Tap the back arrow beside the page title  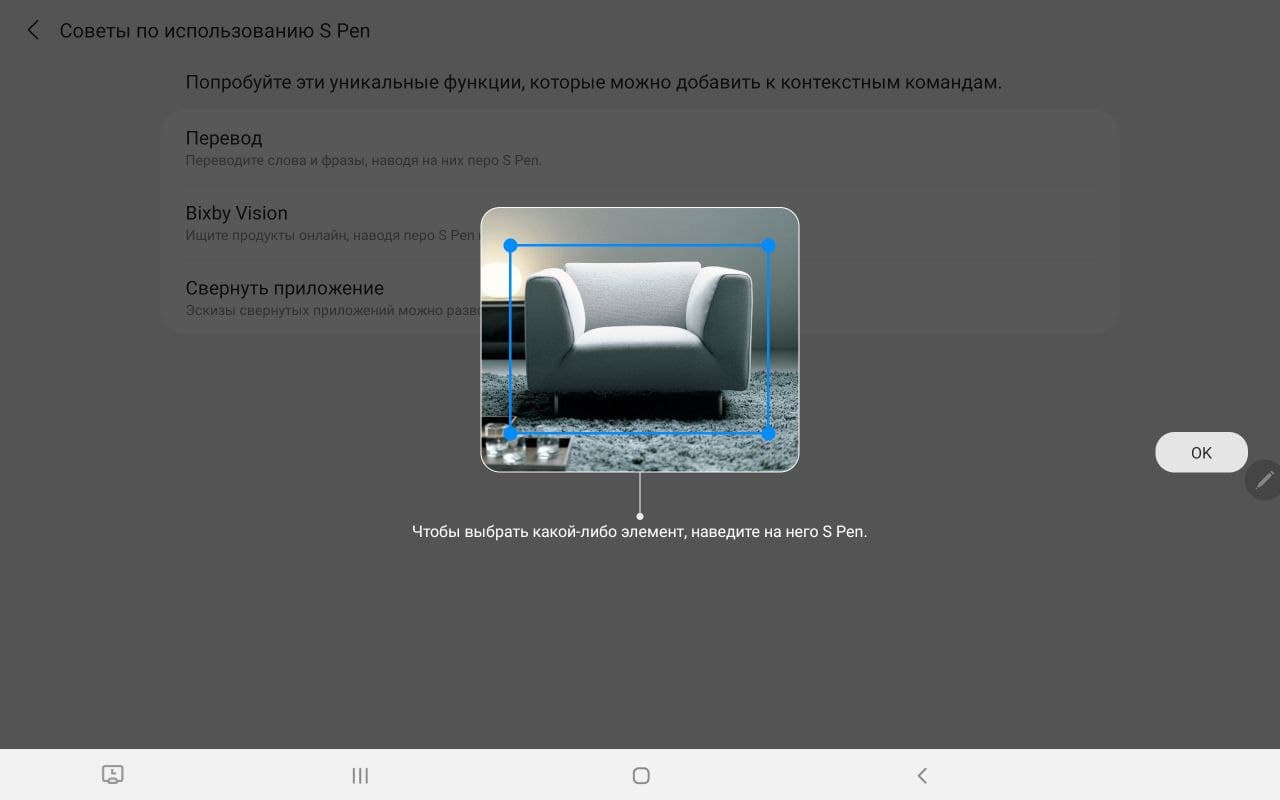(x=33, y=30)
